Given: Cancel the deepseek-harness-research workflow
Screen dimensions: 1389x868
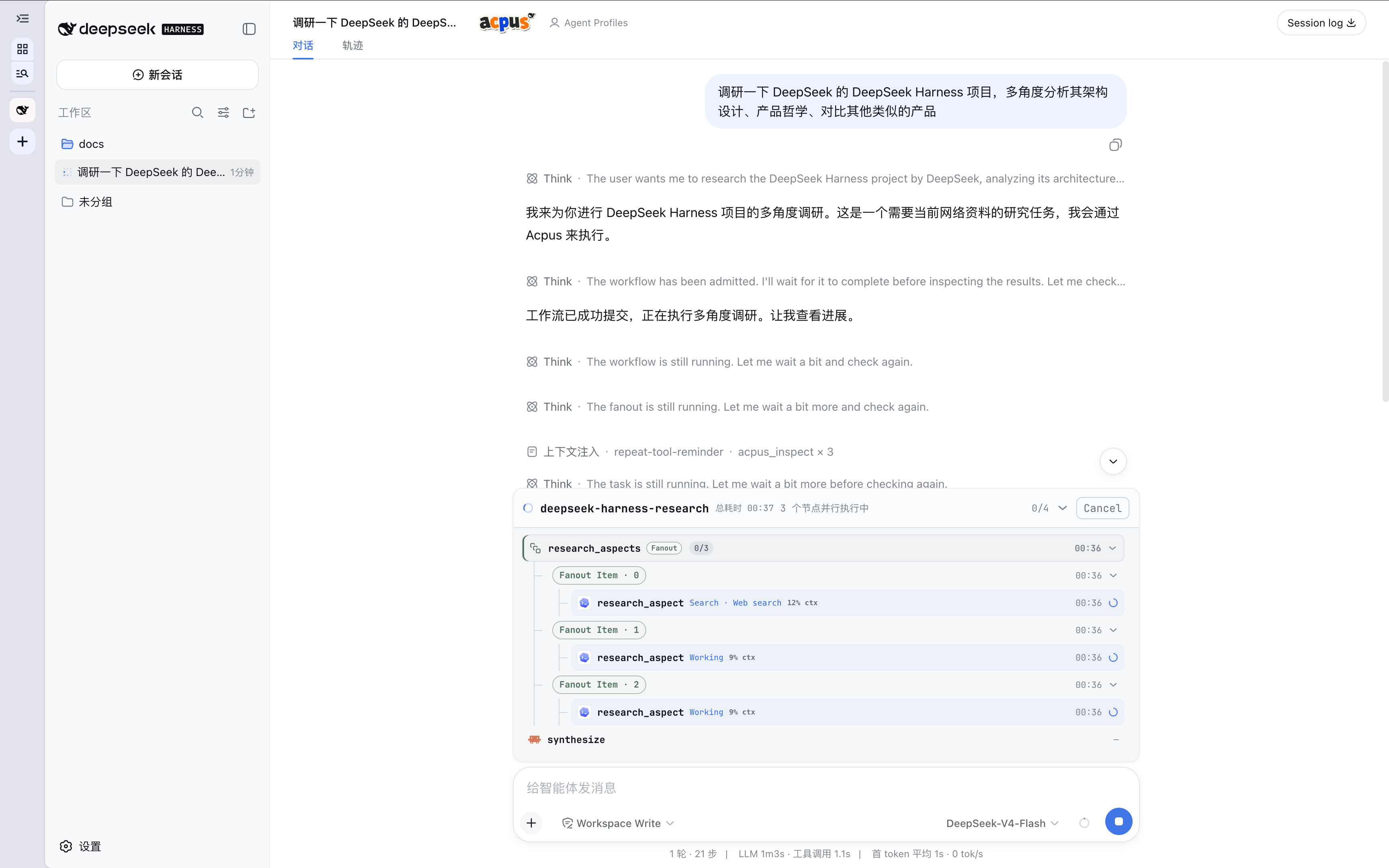Looking at the screenshot, I should coord(1102,509).
